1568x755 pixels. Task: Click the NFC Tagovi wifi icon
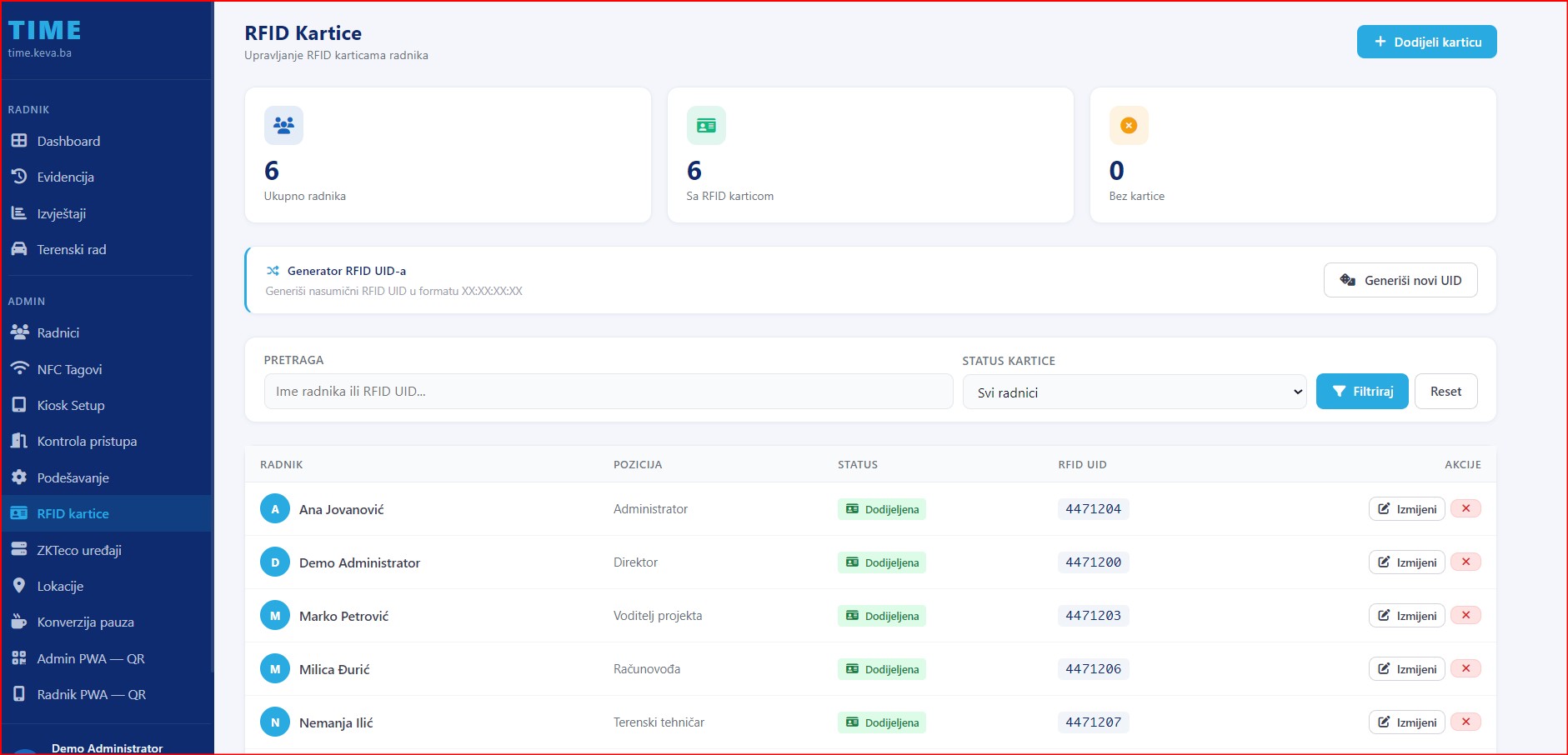[x=19, y=368]
